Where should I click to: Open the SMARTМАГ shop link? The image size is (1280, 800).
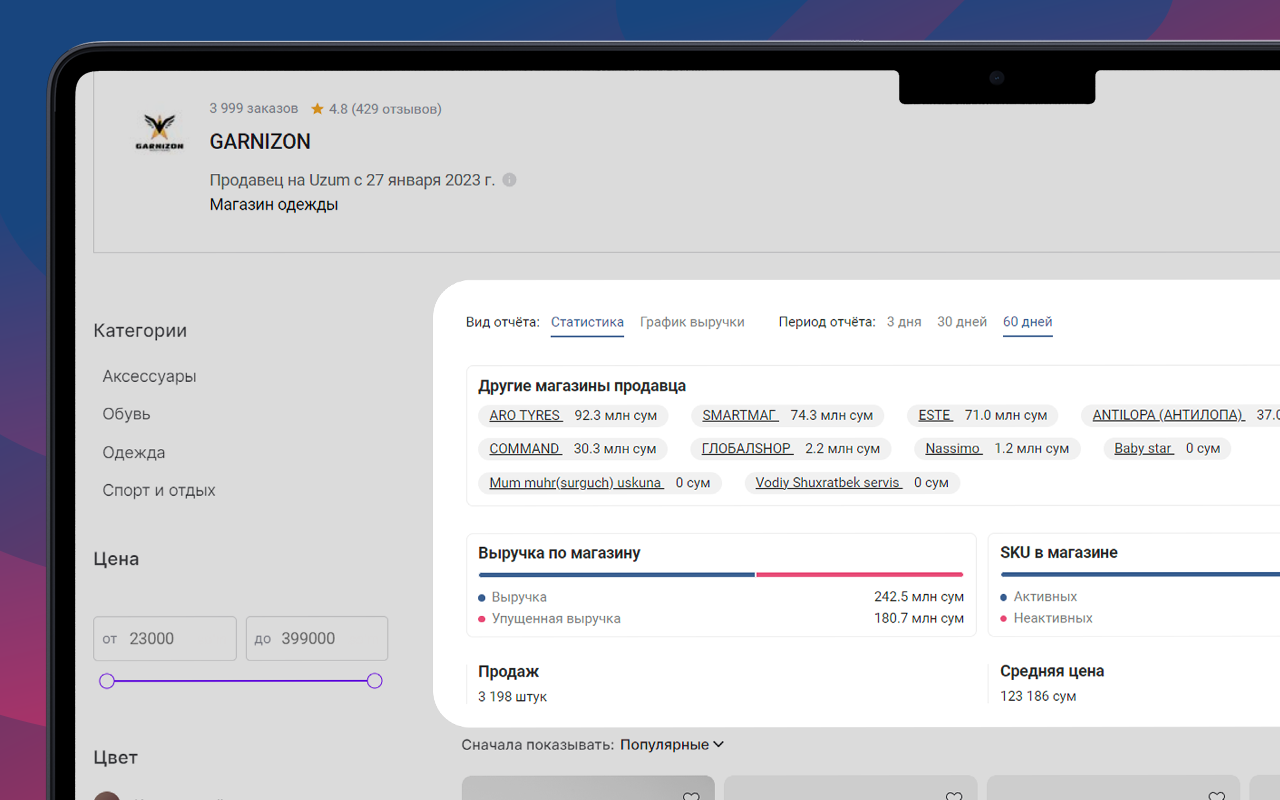[x=740, y=415]
